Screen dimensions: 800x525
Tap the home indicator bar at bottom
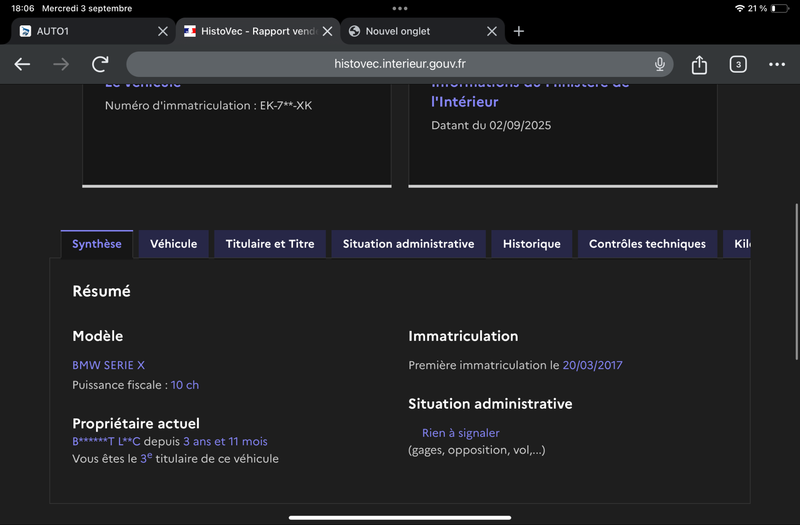400,517
